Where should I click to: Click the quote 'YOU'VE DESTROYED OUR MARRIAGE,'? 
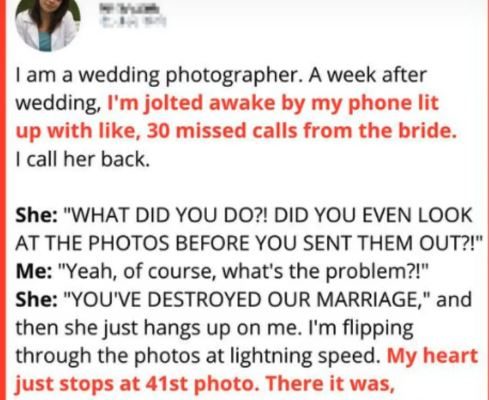coord(247,299)
